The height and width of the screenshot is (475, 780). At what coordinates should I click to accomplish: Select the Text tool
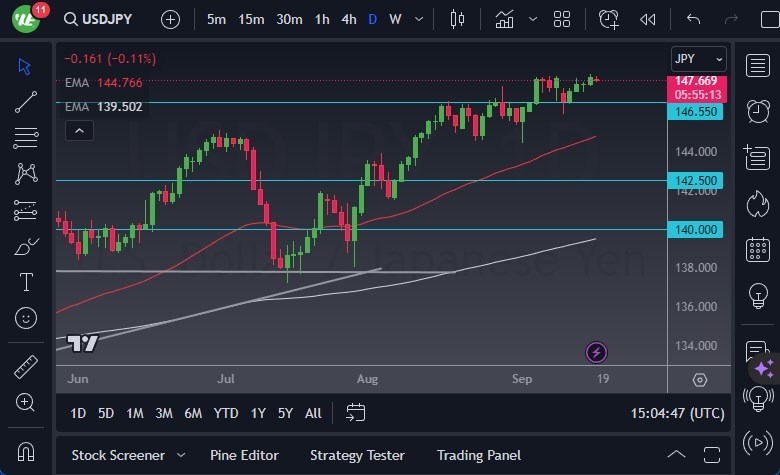point(26,282)
